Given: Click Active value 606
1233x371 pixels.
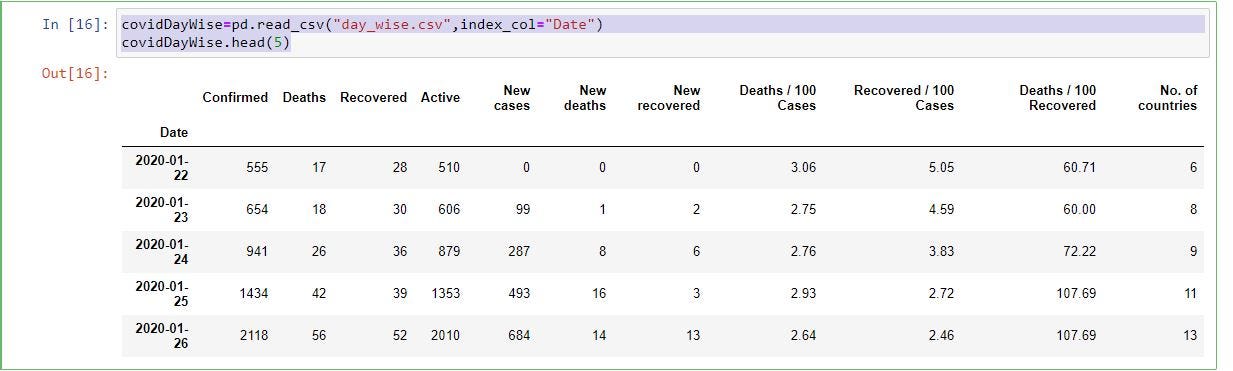Looking at the screenshot, I should click(x=448, y=210).
